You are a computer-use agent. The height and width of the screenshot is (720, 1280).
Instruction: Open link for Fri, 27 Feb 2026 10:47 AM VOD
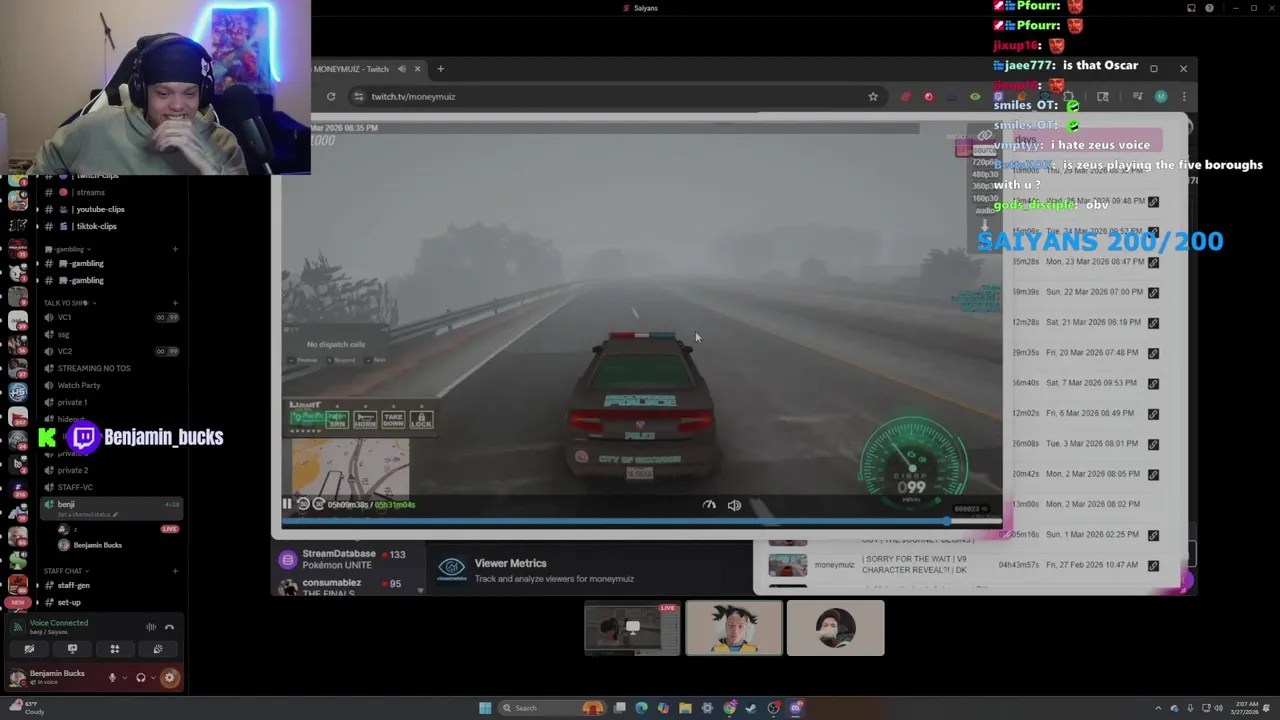[1153, 565]
